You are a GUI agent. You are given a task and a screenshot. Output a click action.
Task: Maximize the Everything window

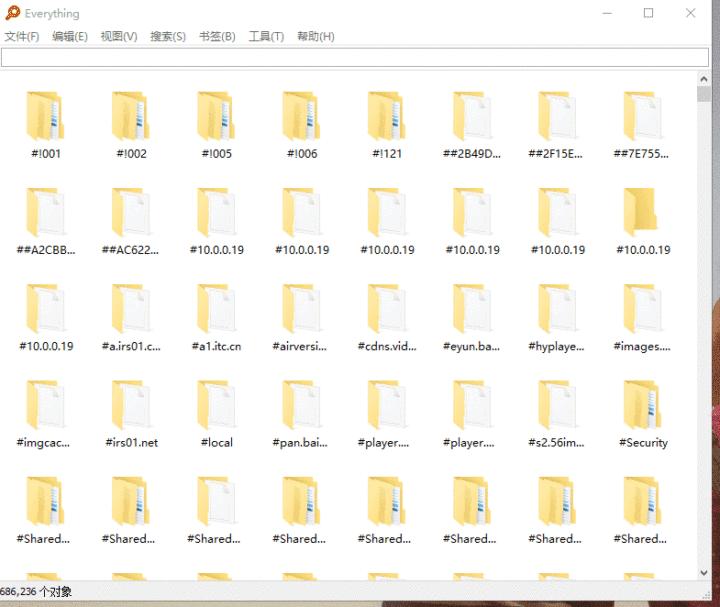click(648, 13)
